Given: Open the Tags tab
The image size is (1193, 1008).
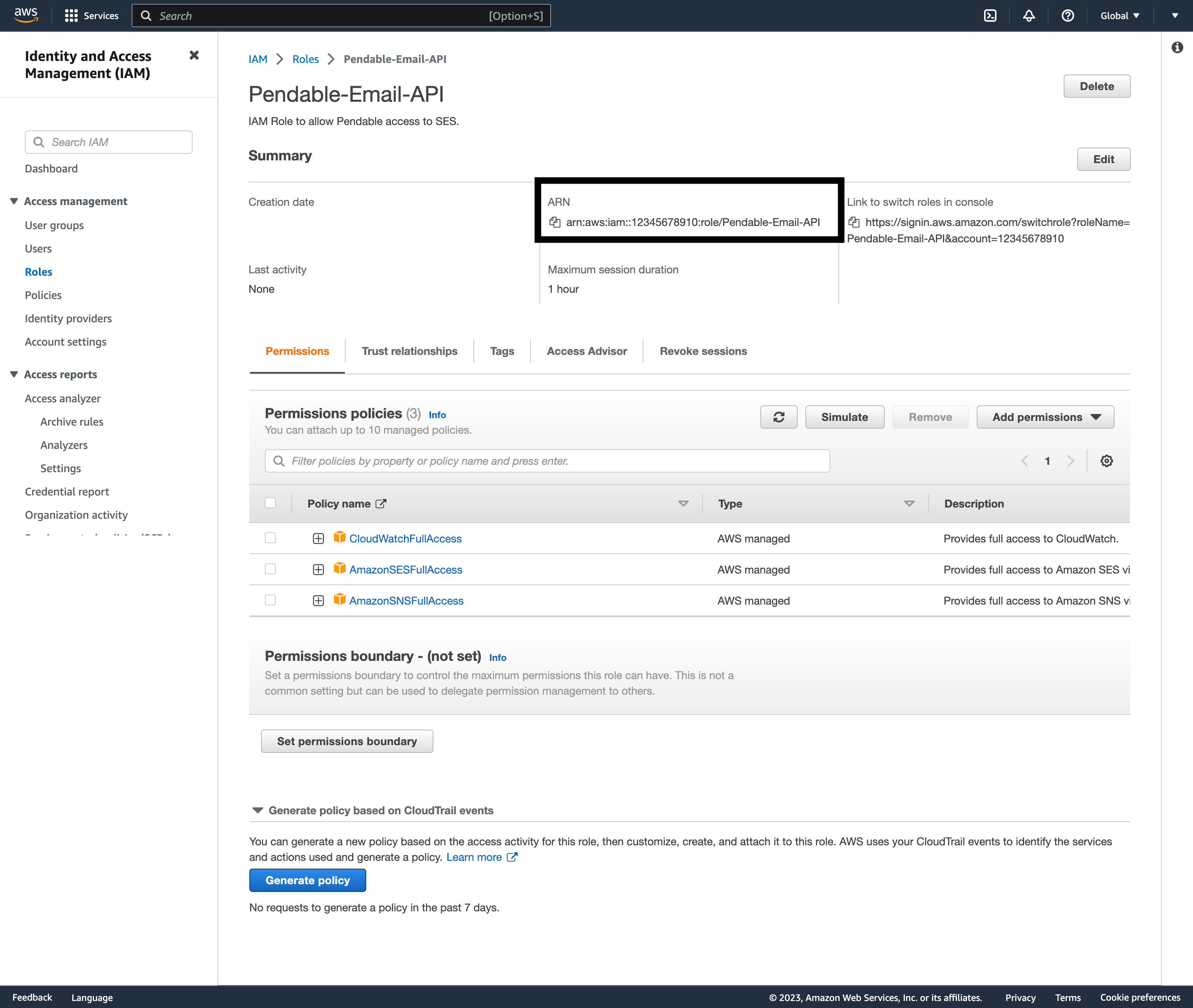Looking at the screenshot, I should (x=502, y=351).
